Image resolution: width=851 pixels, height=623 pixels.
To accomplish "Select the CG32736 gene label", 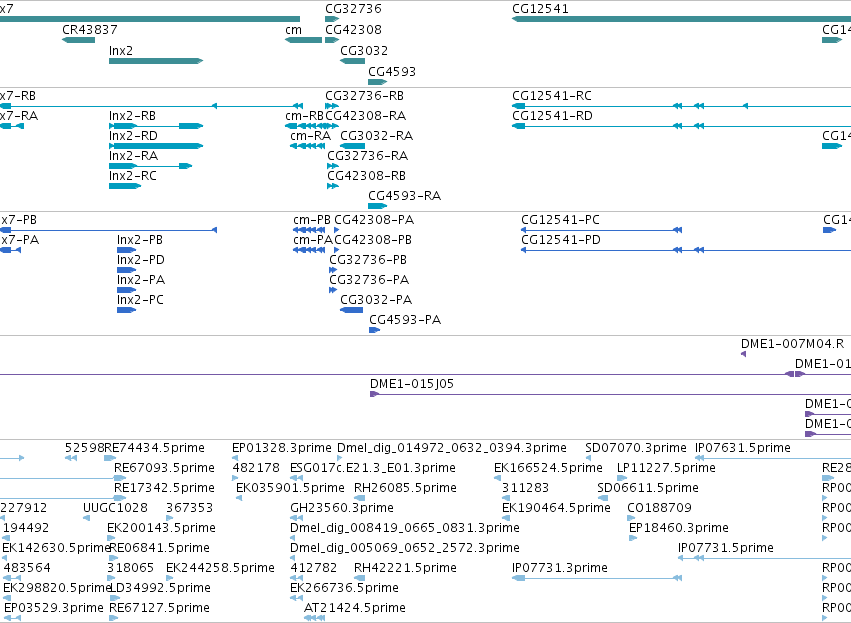I will [353, 9].
